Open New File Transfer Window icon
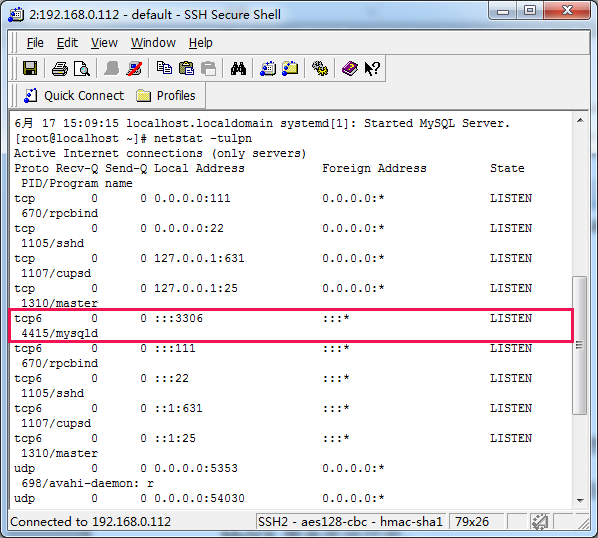The height and width of the screenshot is (538, 598). 290,69
